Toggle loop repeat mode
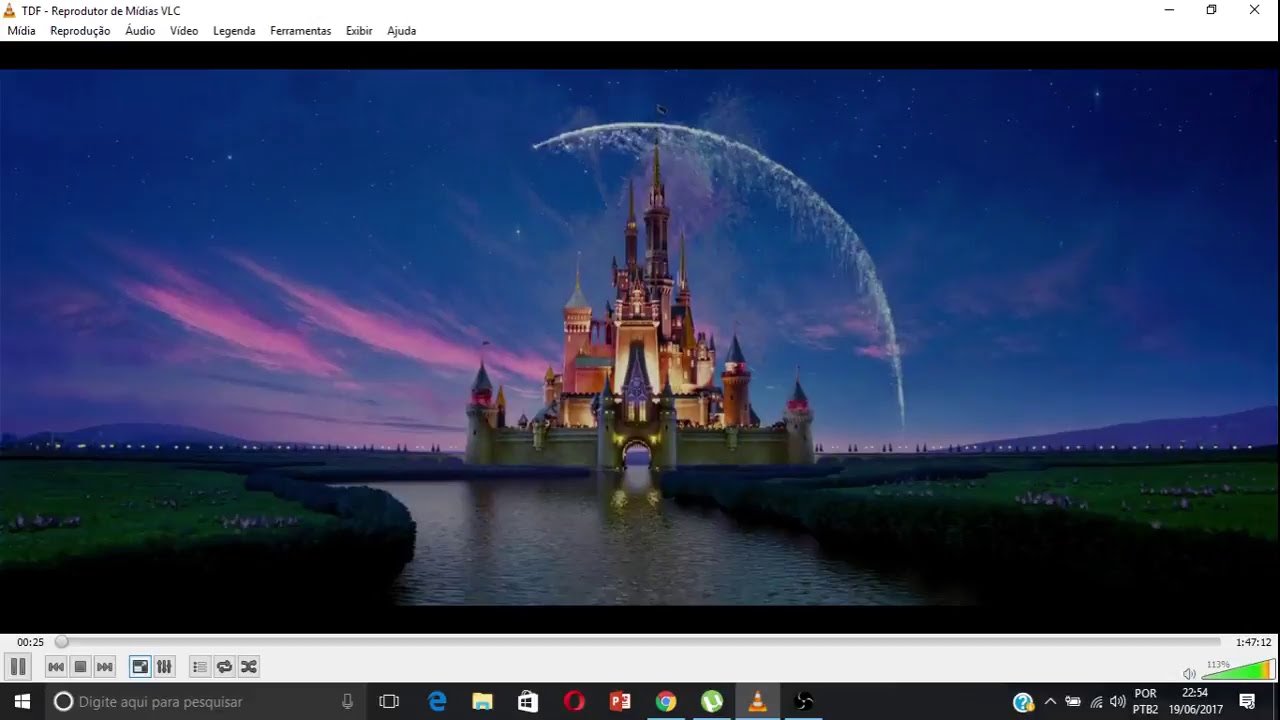The image size is (1280, 720). pyautogui.click(x=224, y=667)
